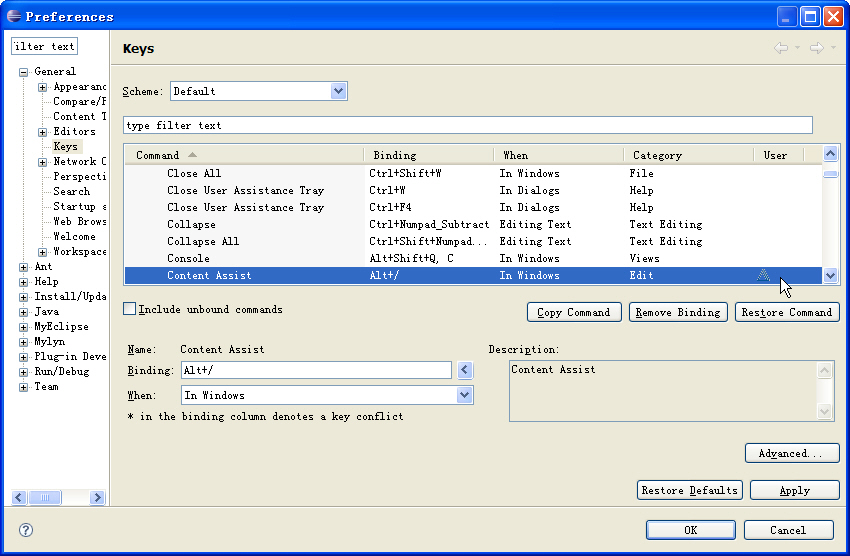Click the forward navigation arrow icon

pos(817,48)
